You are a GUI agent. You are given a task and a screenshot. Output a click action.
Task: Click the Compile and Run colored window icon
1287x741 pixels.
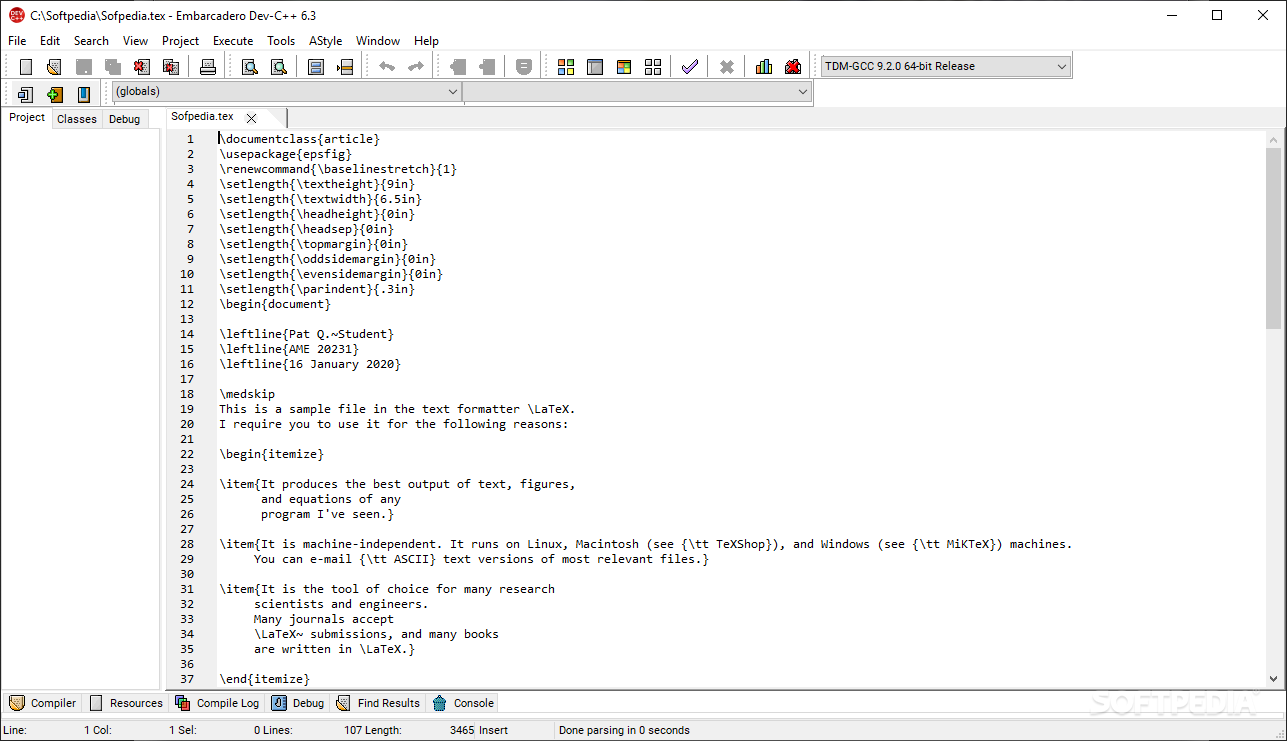(624, 67)
